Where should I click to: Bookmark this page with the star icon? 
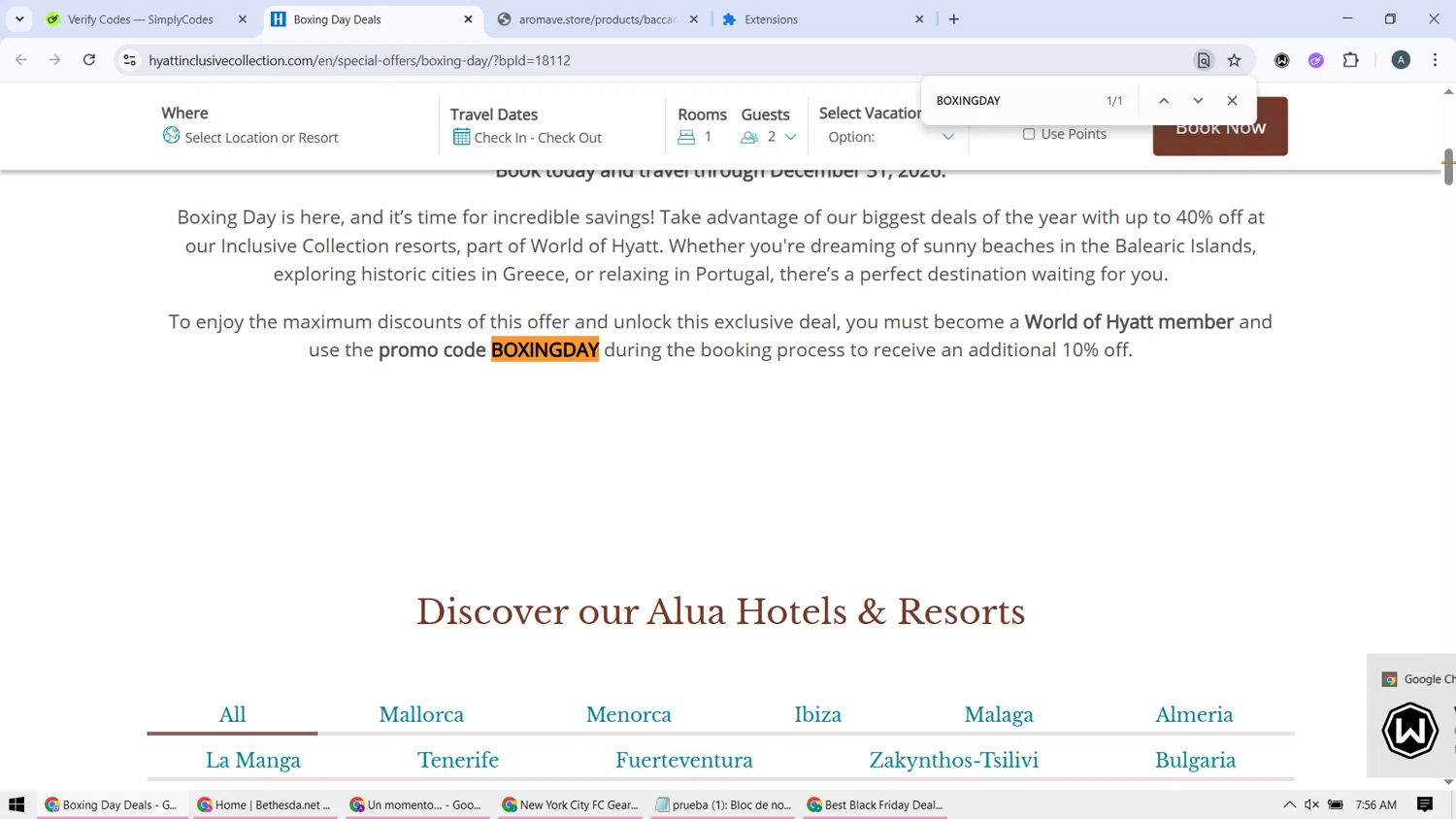[1235, 60]
